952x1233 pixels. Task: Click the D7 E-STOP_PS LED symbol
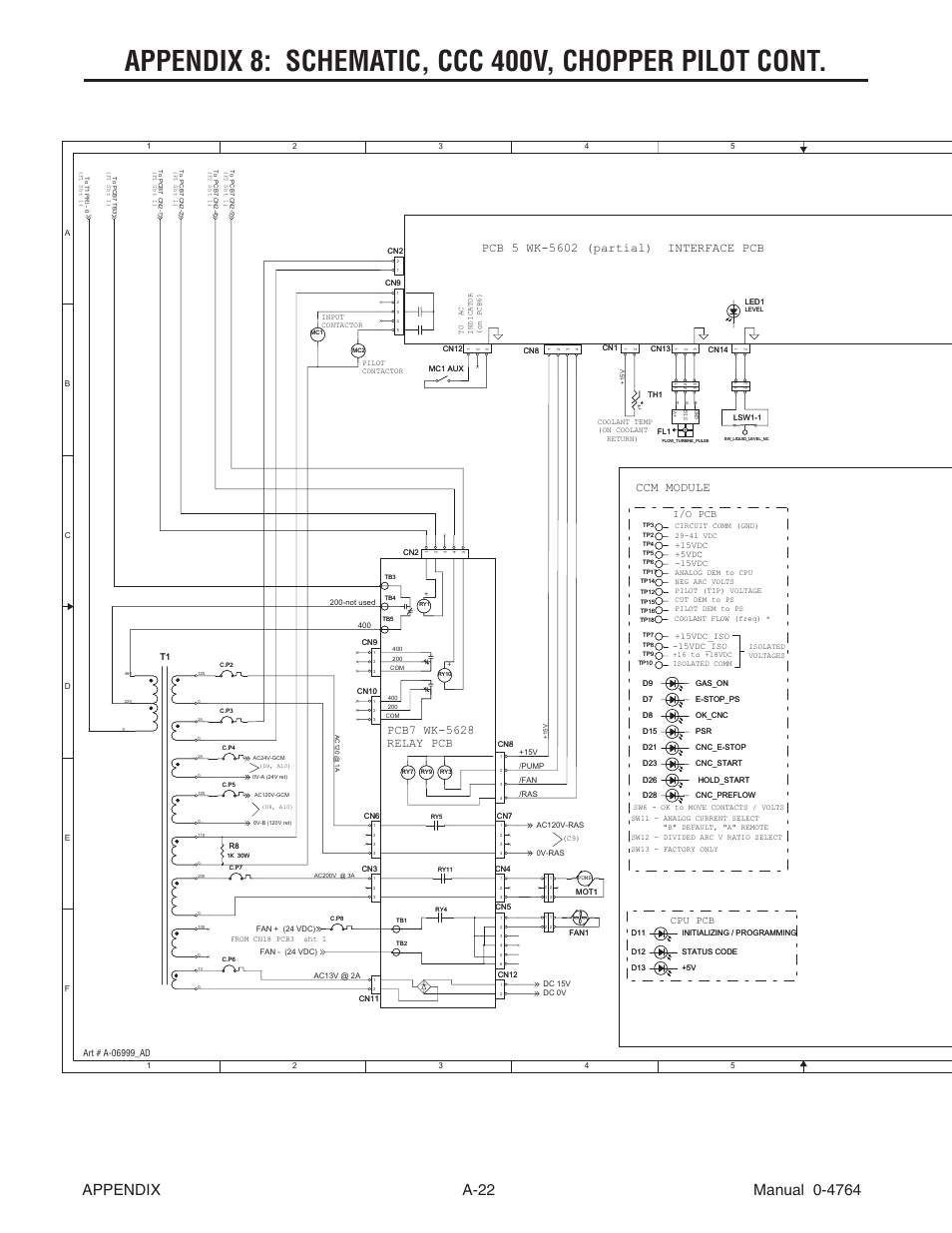[x=671, y=700]
